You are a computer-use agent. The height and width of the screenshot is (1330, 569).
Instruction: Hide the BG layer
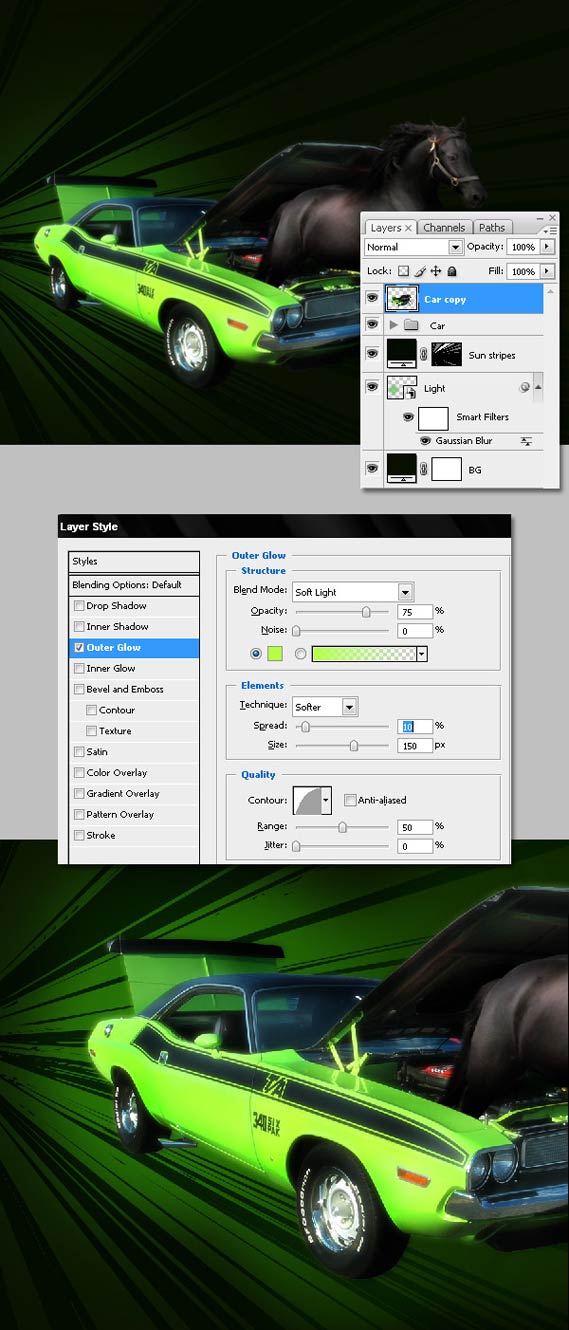tap(372, 467)
